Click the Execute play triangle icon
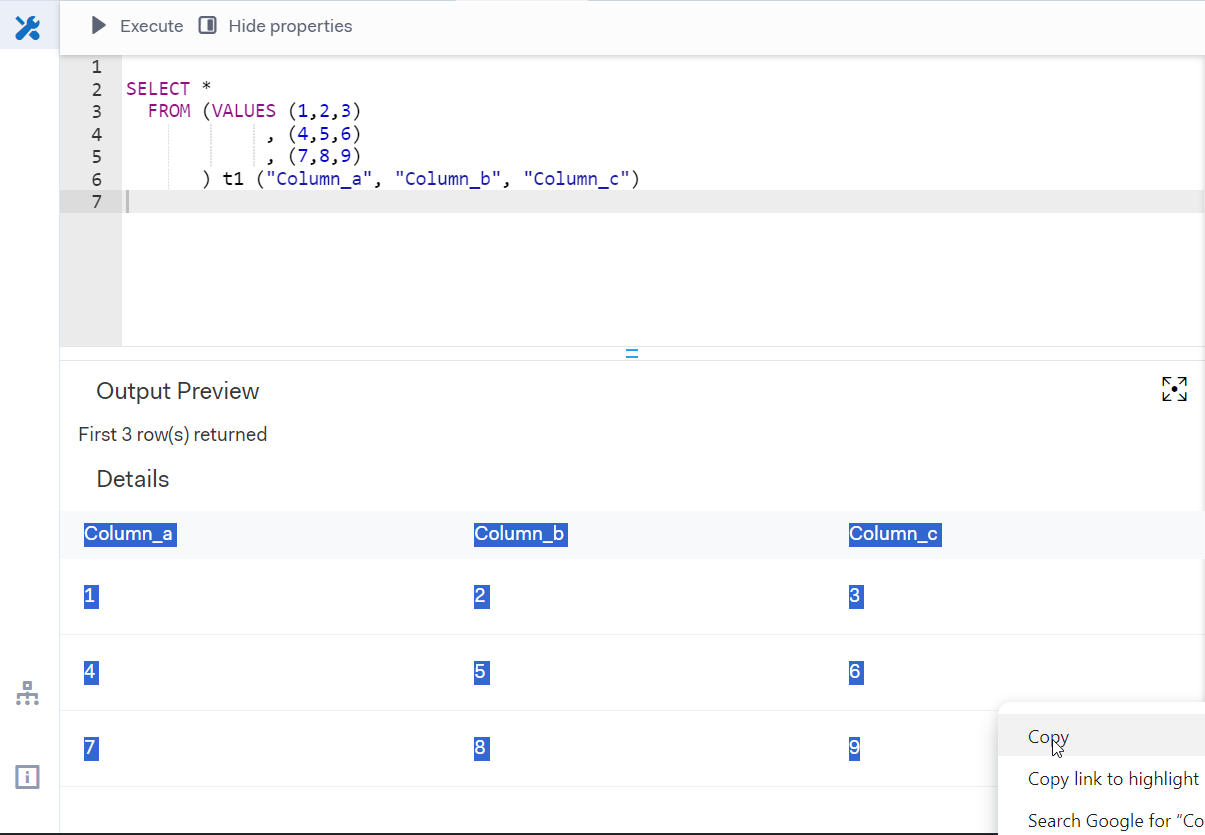 coord(98,26)
